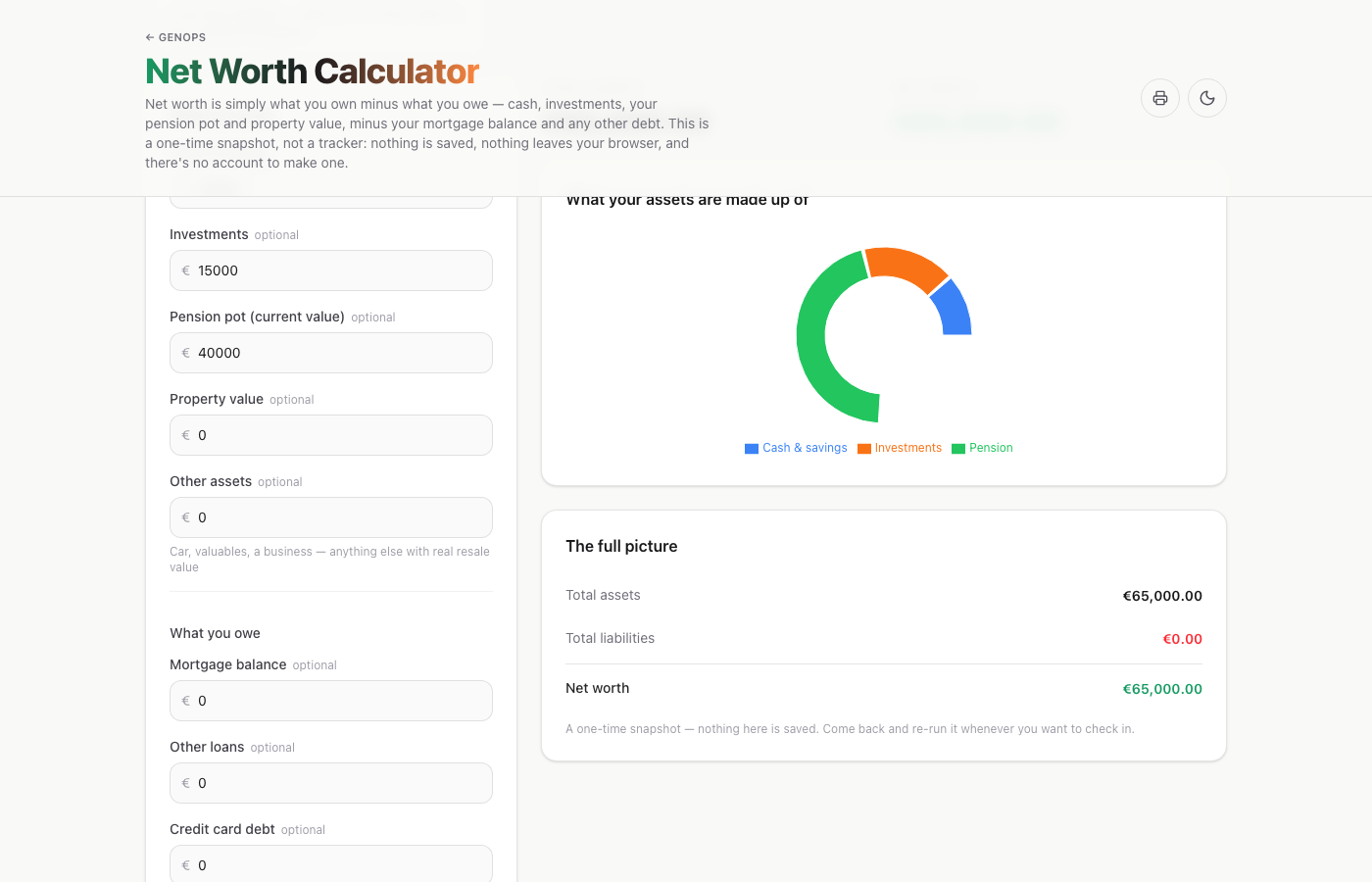Click the 'Total liabilities' label
The width and height of the screenshot is (1372, 882).
[610, 638]
